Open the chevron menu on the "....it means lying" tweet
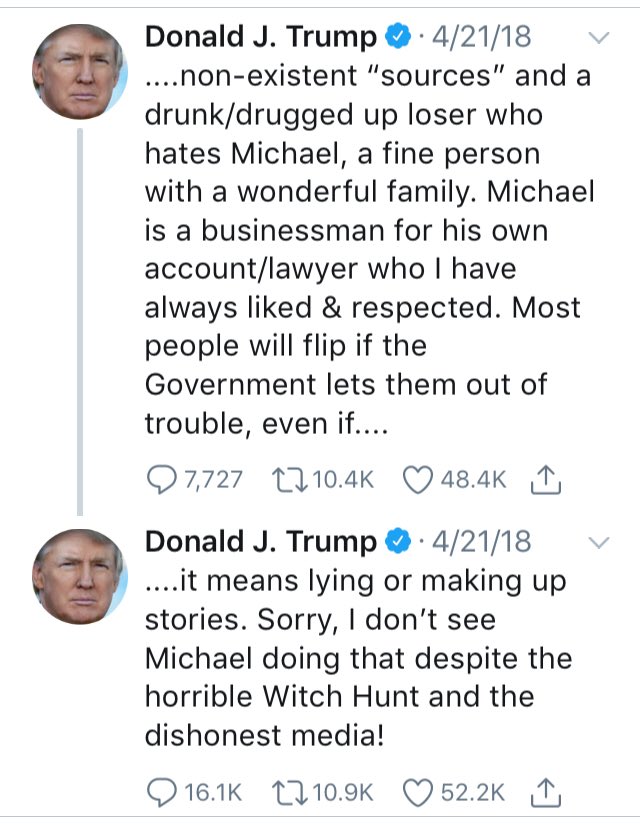This screenshot has height=826, width=640. point(600,542)
